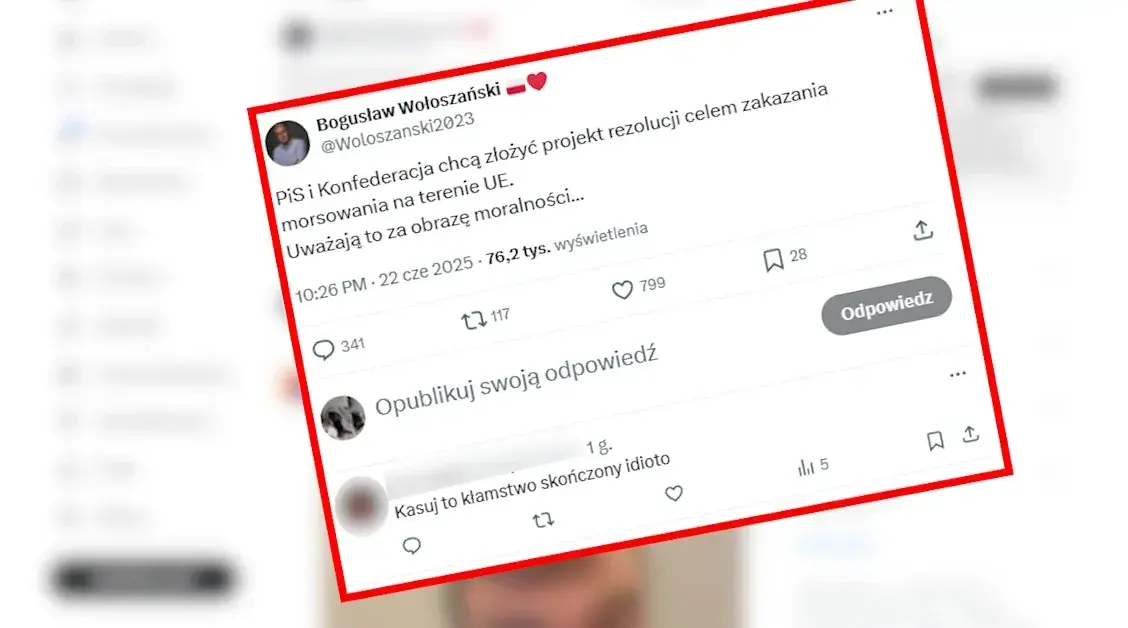The image size is (1128, 628).
Task: Open three-dot menu above the main tweet
Action: [884, 12]
